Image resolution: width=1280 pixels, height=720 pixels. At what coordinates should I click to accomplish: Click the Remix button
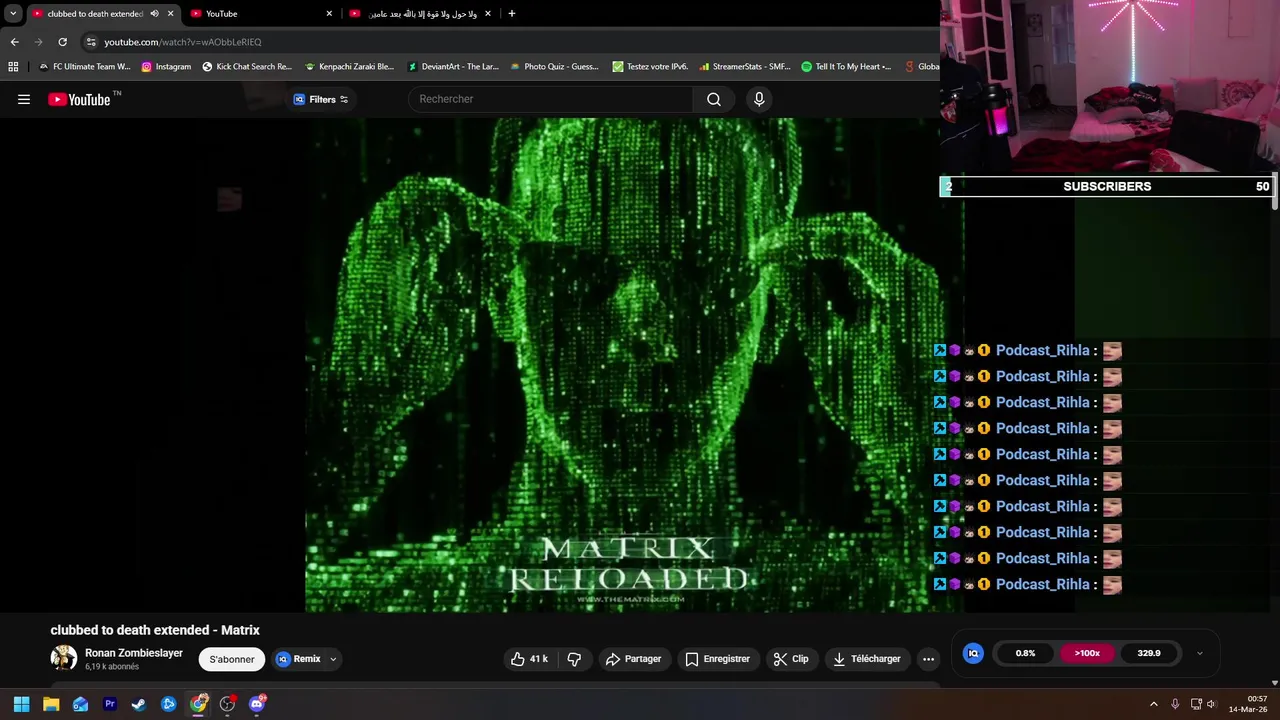click(x=298, y=659)
